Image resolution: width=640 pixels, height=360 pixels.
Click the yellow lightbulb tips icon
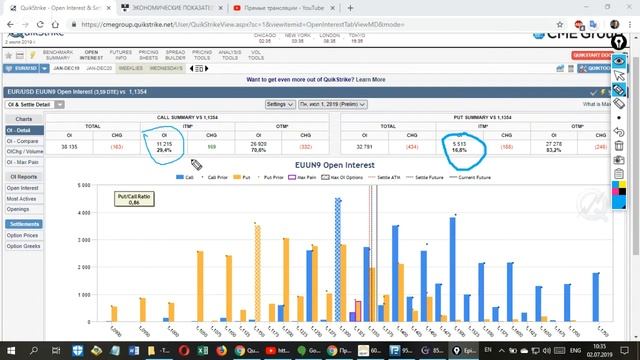32,56
